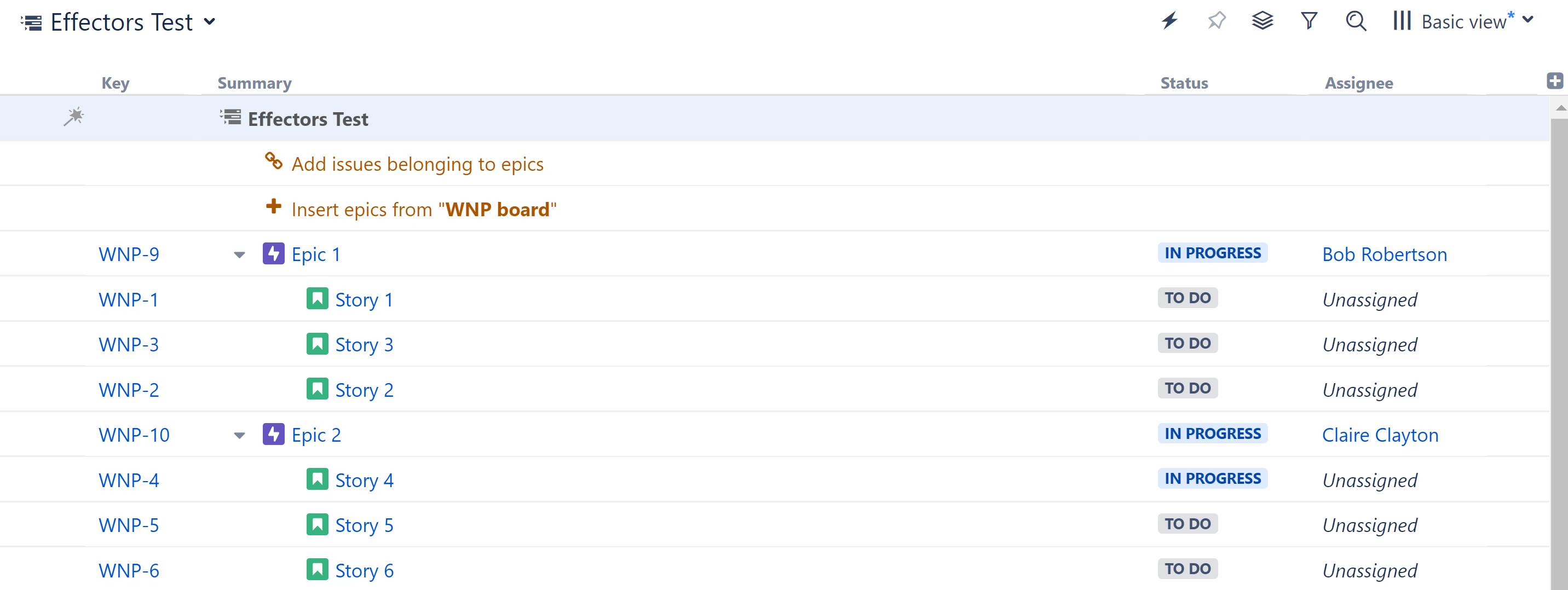Open assignee Bob Robertson link

(1384, 254)
